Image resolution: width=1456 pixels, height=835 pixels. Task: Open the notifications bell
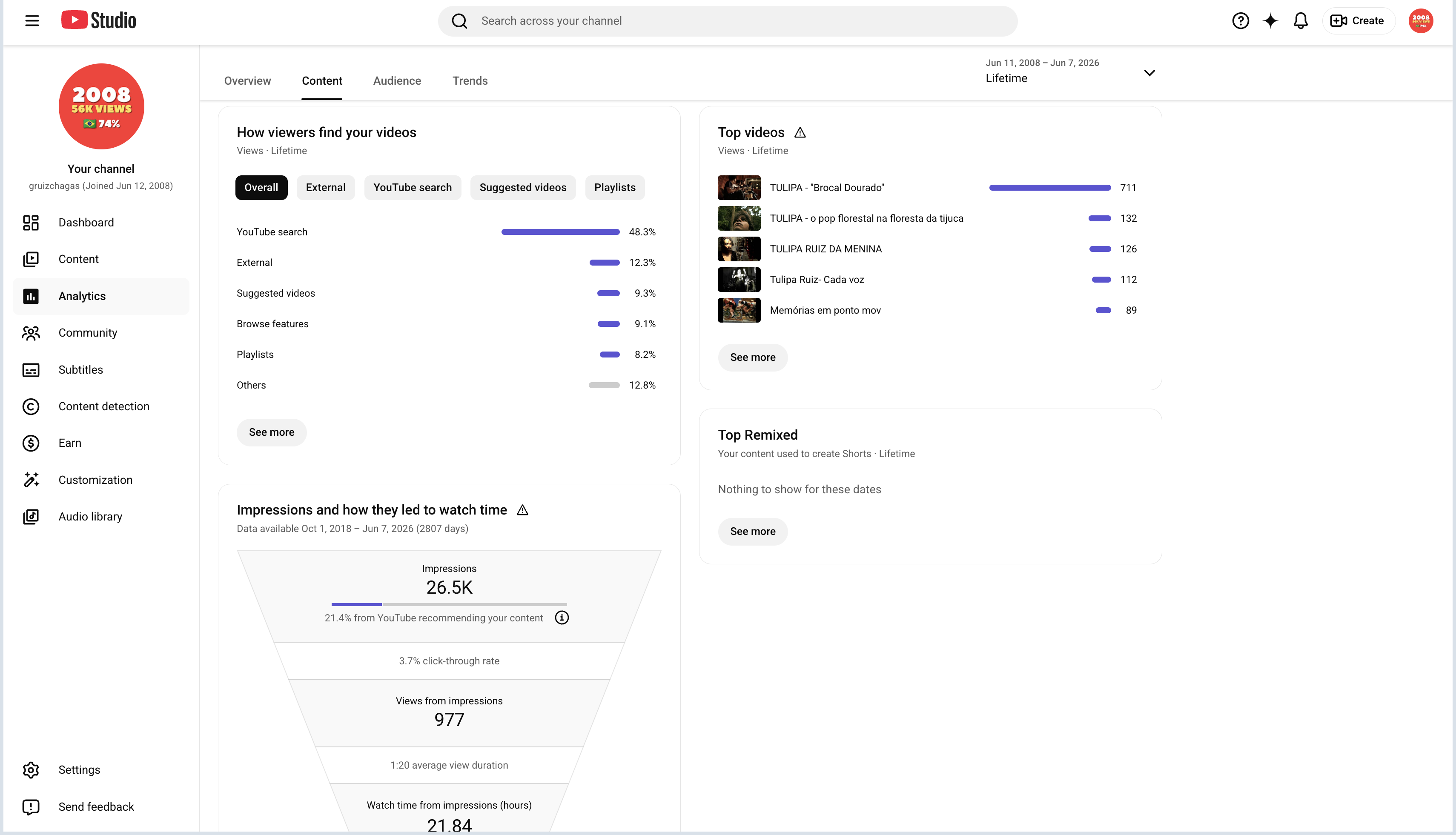[1301, 21]
